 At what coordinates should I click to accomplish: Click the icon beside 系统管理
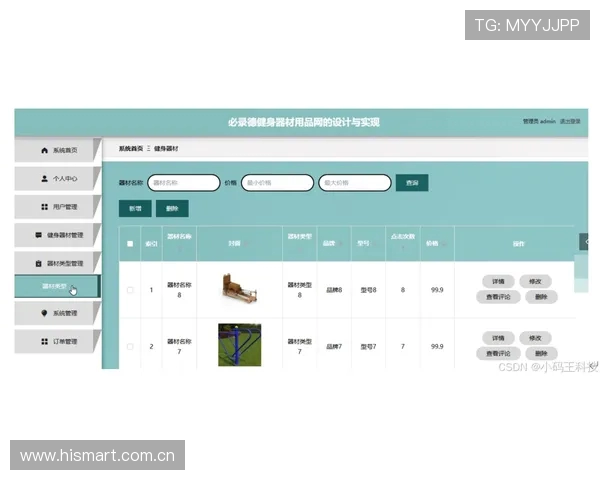click(44, 313)
